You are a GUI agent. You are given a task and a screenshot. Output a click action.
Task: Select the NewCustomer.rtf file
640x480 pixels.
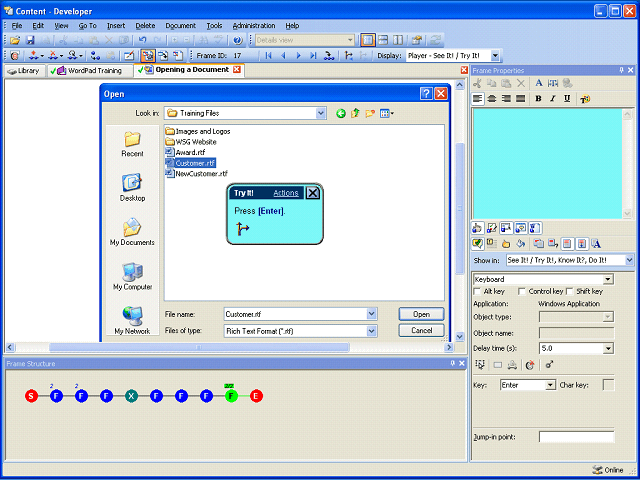coord(196,173)
